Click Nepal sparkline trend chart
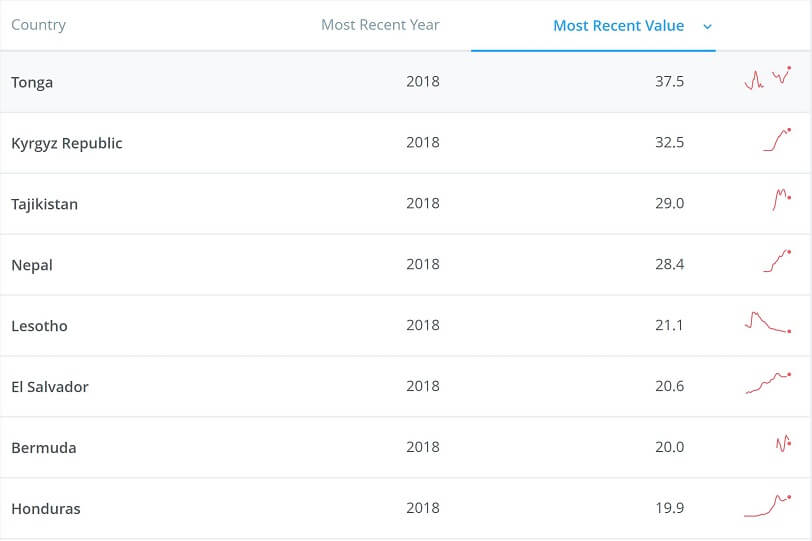 [777, 262]
